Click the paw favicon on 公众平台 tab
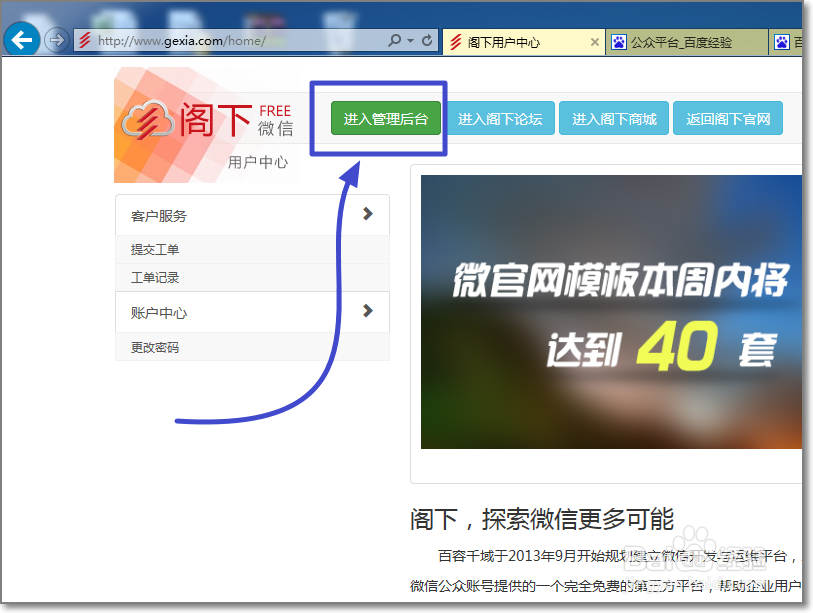Viewport: 813px width, 613px height. (619, 42)
